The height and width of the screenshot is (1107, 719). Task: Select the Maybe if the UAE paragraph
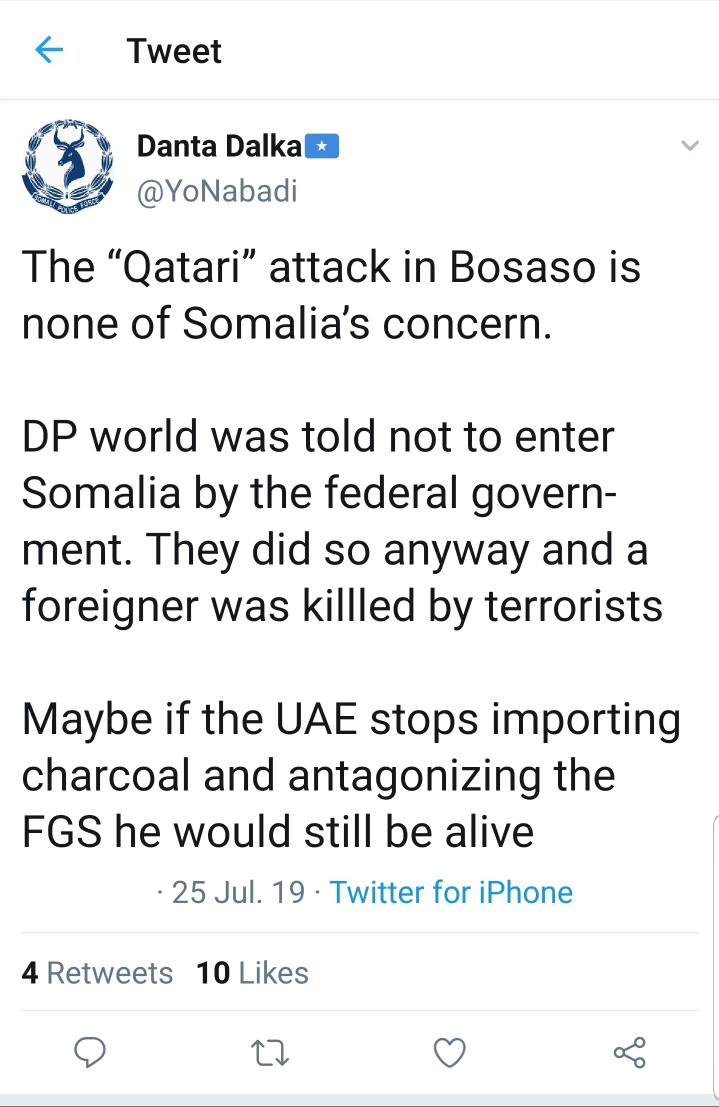tap(352, 775)
